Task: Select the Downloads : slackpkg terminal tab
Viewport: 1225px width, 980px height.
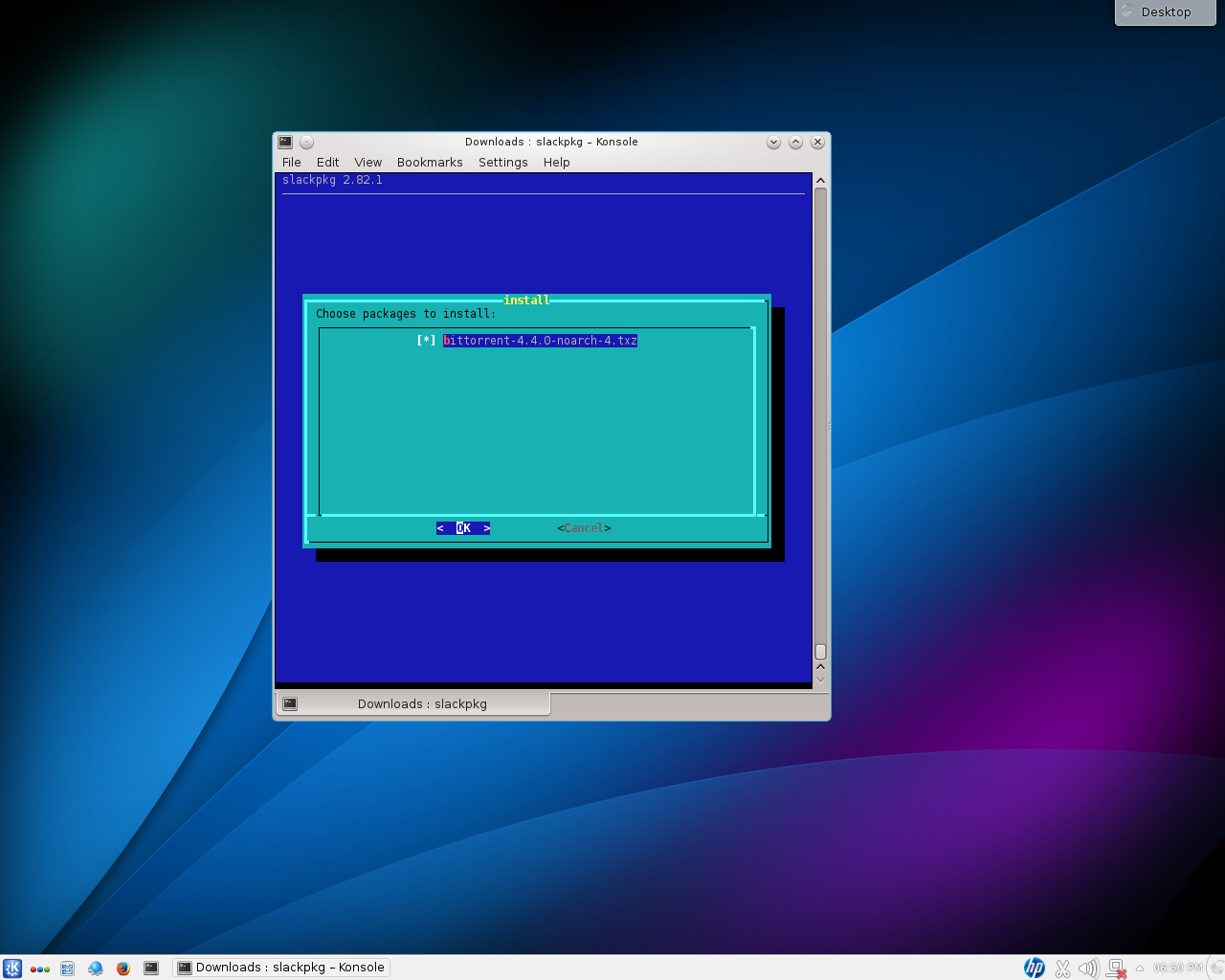Action: (413, 703)
